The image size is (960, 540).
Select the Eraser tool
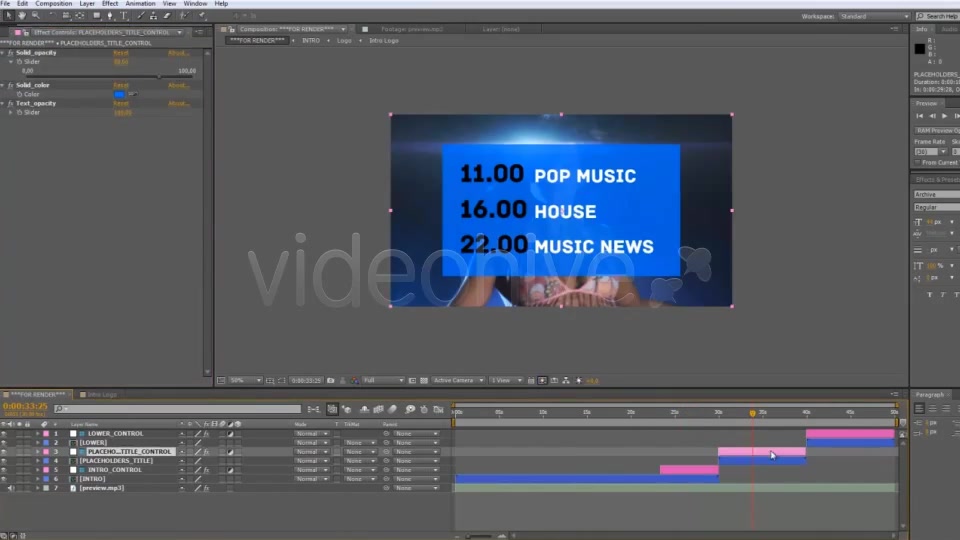pos(167,15)
